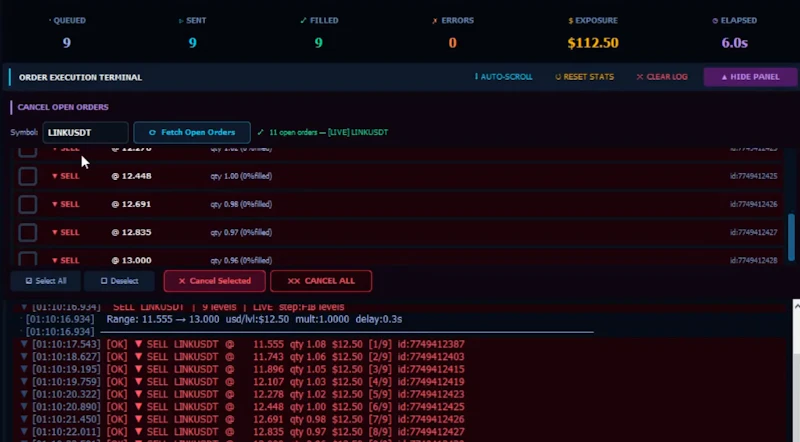Screen dimensions: 800x442
Task: Click checkmark icon next to FILLED
Action: [304, 20]
